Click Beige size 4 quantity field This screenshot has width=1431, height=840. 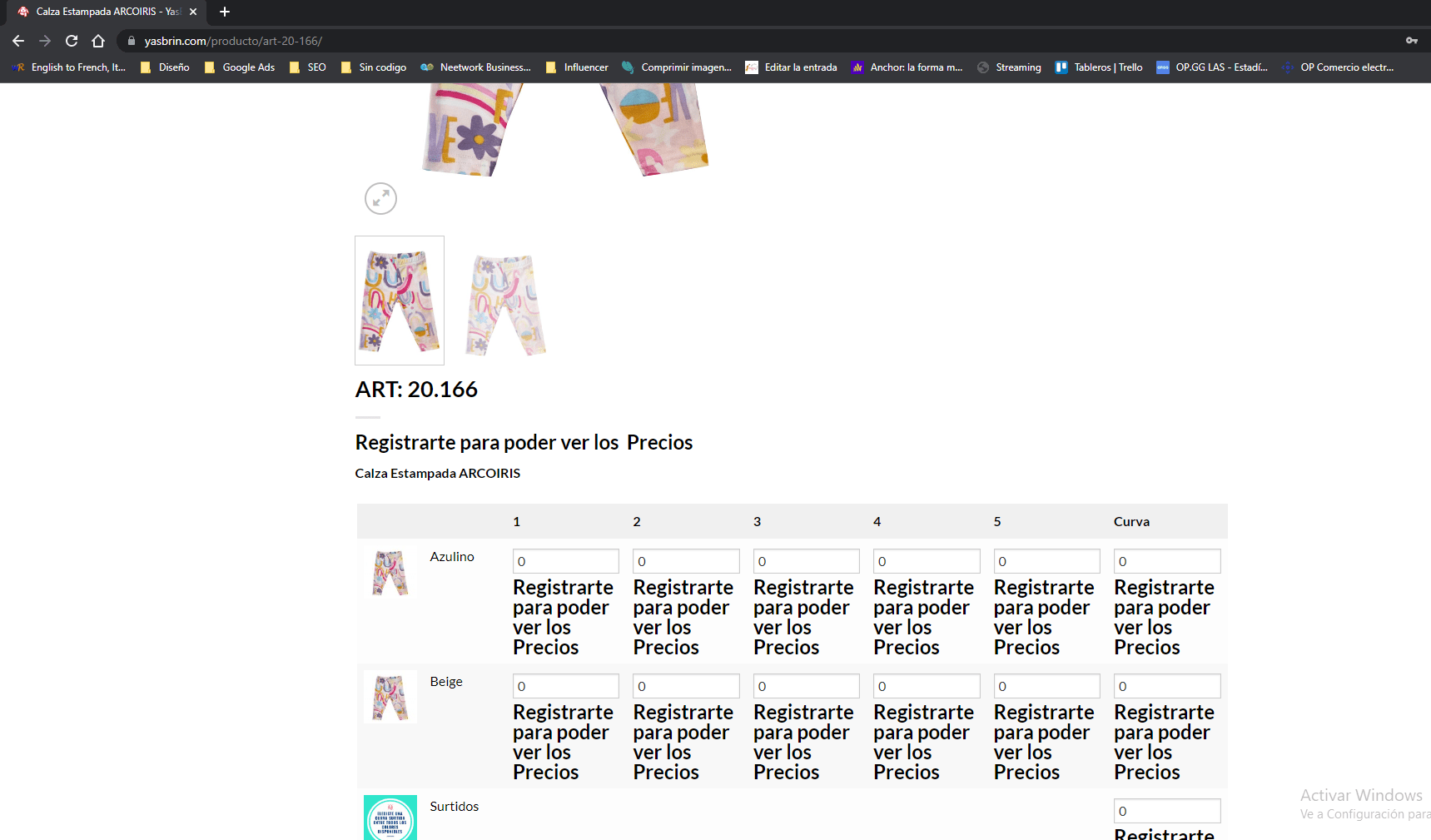[927, 686]
